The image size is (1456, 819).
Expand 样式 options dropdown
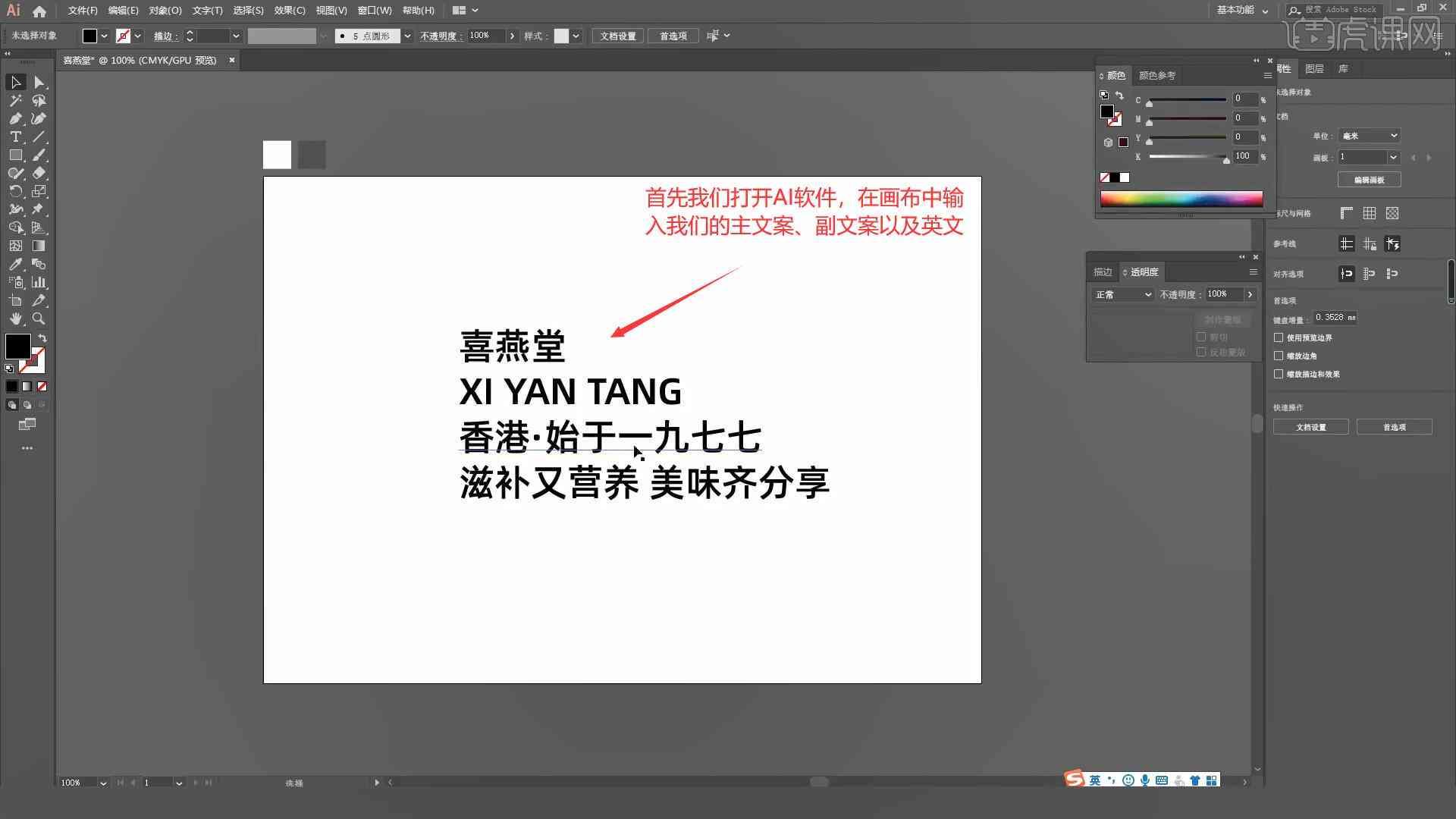click(x=576, y=36)
